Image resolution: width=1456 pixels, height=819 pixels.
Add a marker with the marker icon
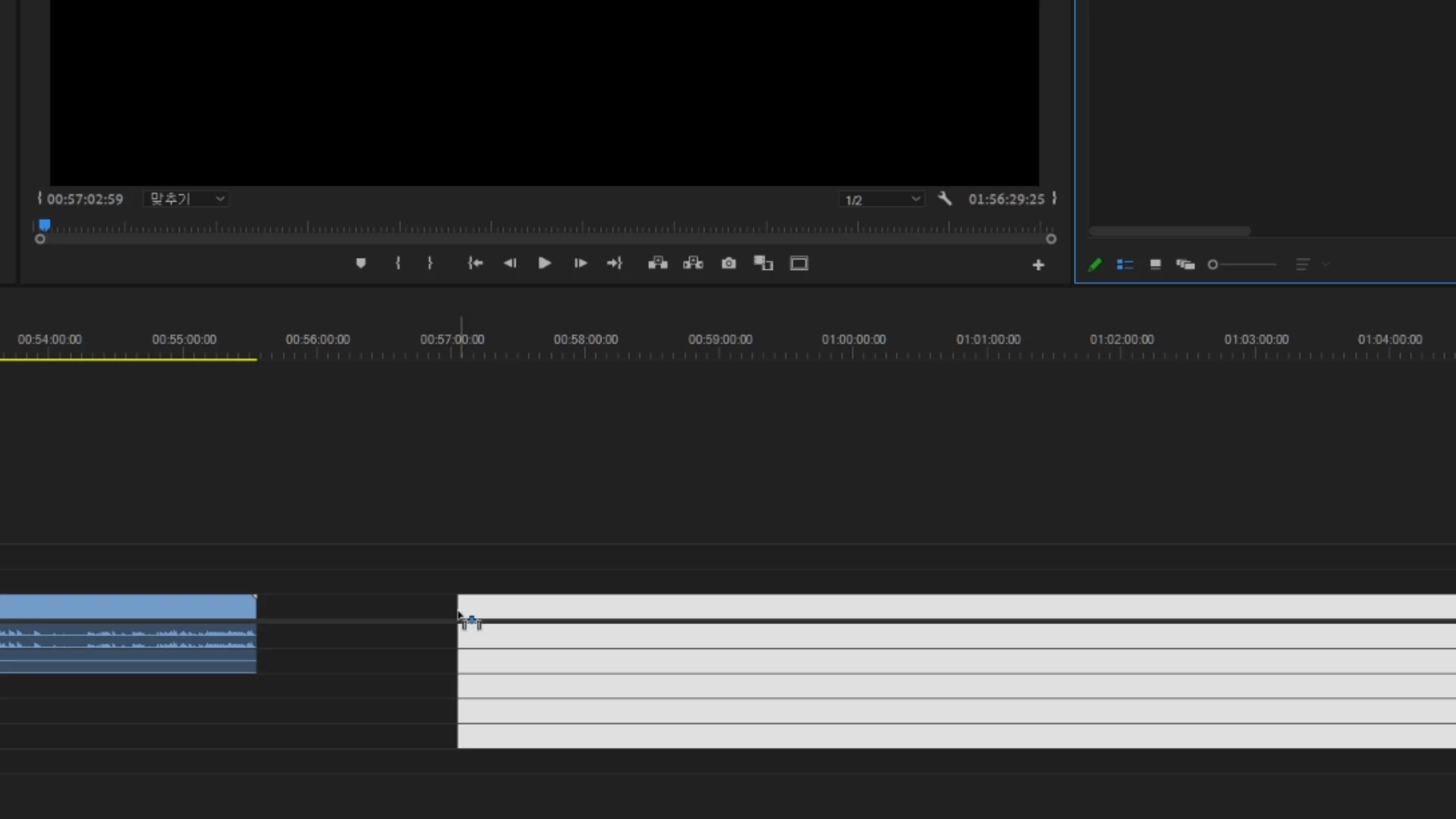coord(361,263)
